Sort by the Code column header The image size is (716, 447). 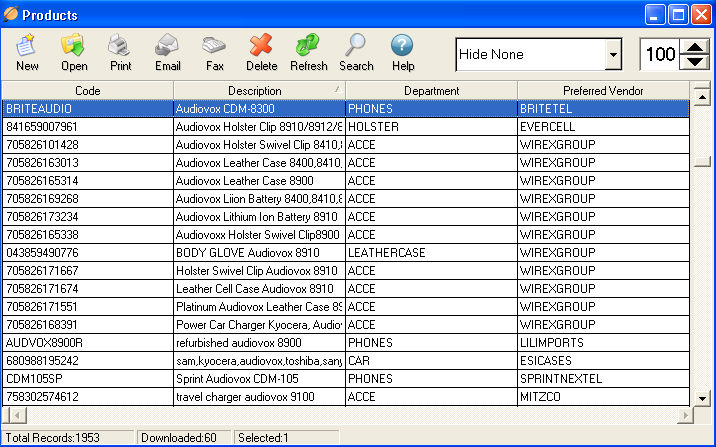88,90
